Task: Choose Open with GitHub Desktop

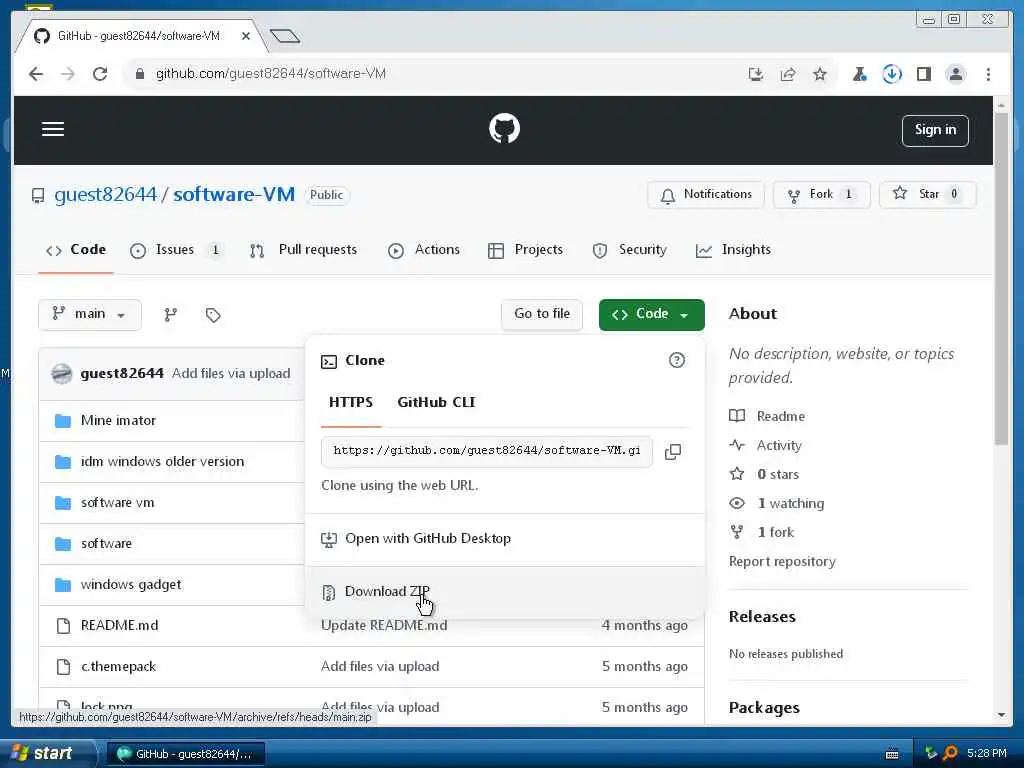Action: (505, 539)
